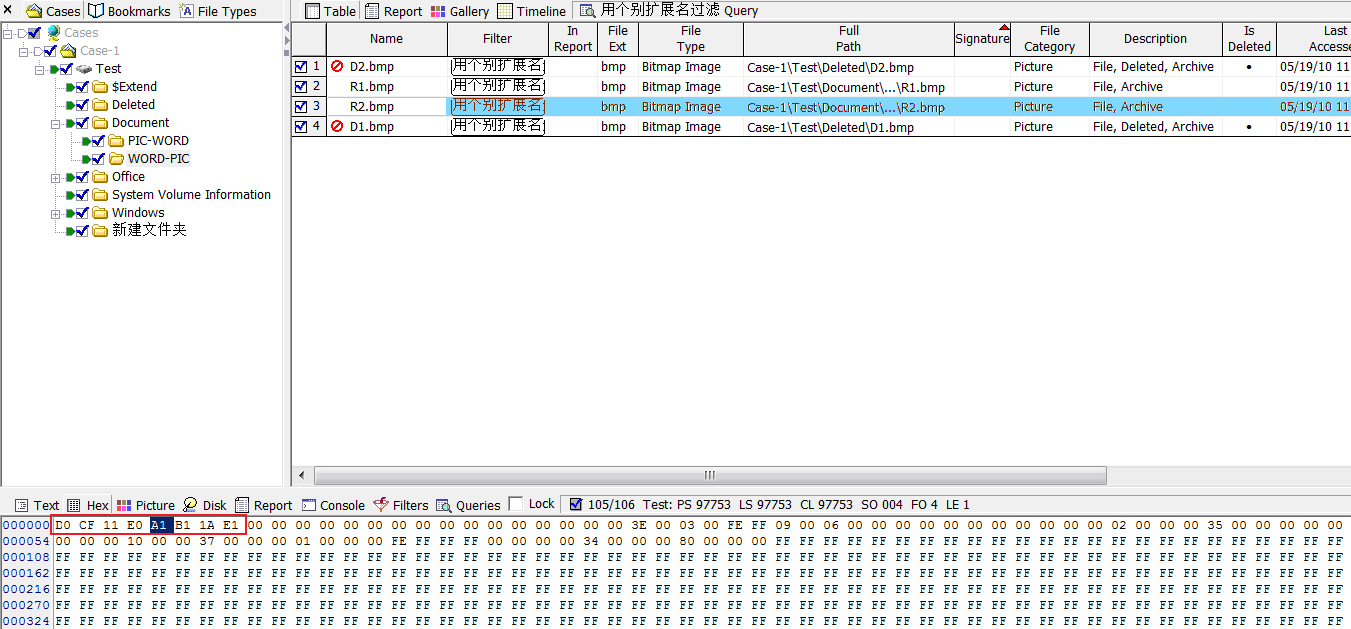Click the folder icon of Windows
The height and width of the screenshot is (629, 1351).
[100, 213]
